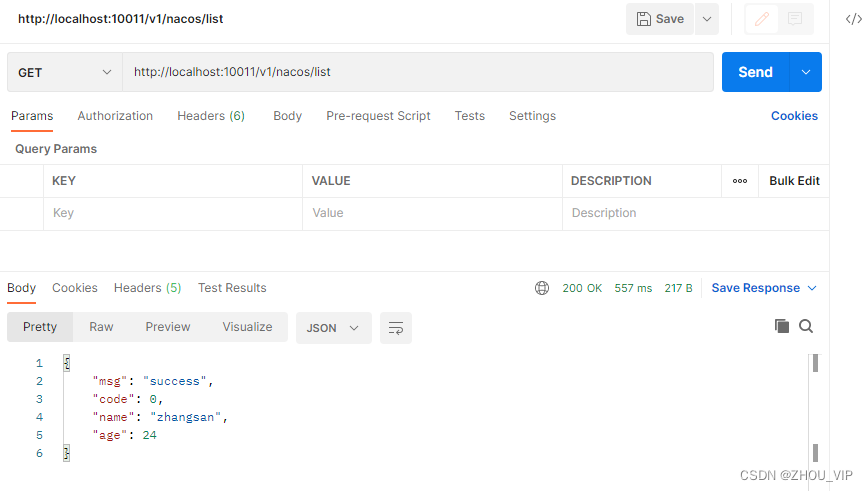The width and height of the screenshot is (868, 491).
Task: Click the 200 OK status text
Action: pos(582,288)
